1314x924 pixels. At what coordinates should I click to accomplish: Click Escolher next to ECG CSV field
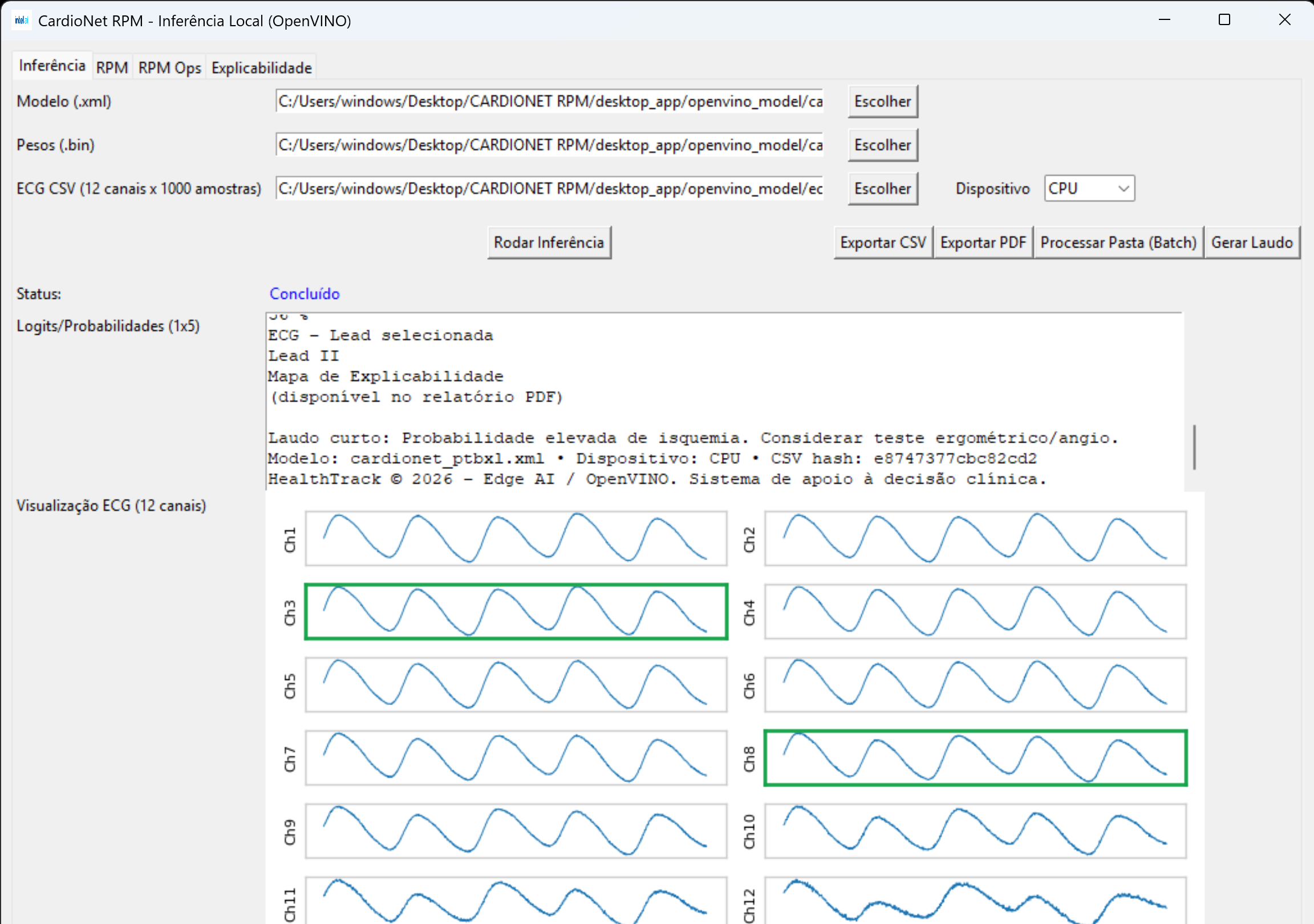click(x=882, y=188)
